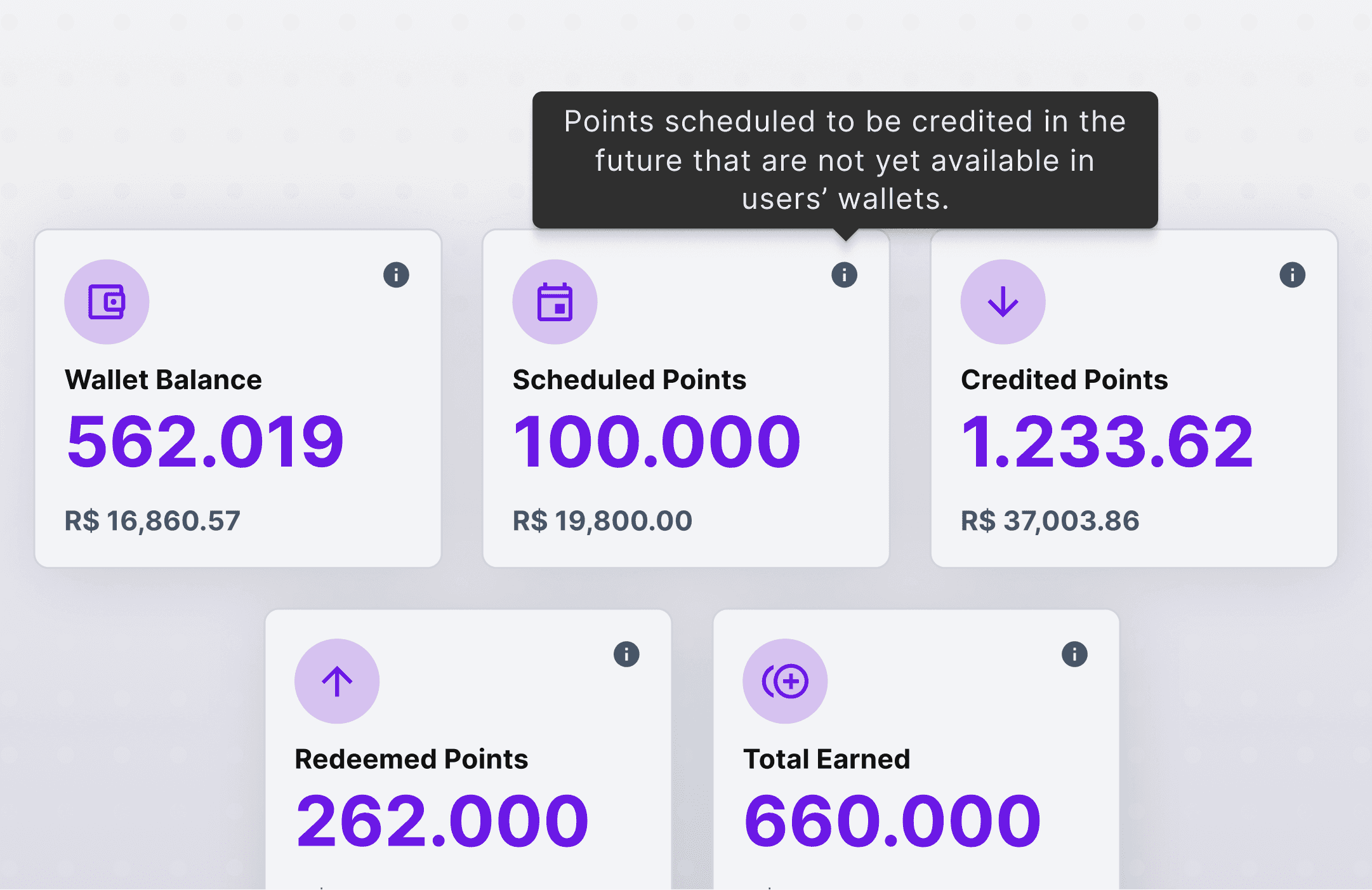
Task: Click the Scheduled Points info icon
Action: pyautogui.click(x=844, y=275)
